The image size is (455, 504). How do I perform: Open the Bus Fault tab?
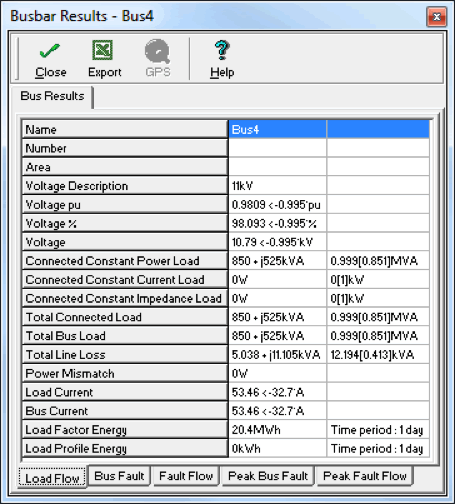click(119, 476)
